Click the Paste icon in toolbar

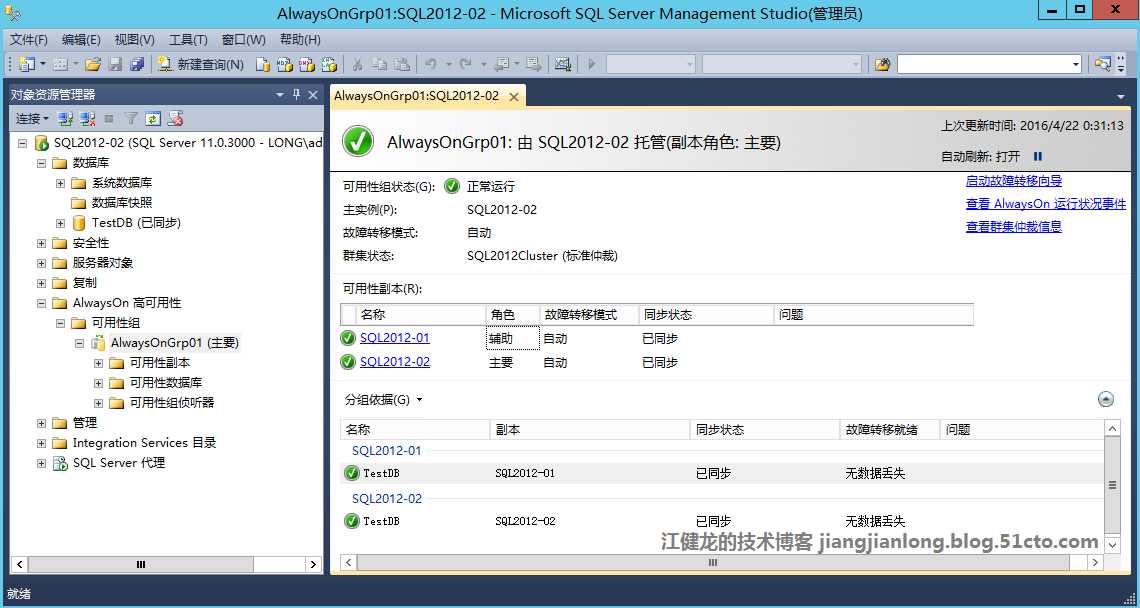pos(401,65)
